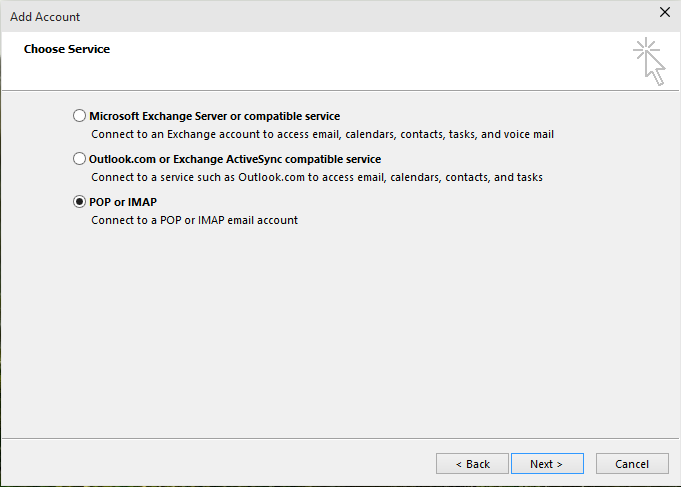Click the 'Connect to a service such as Outlook.com' description
Viewport: 681px width, 487px height.
click(x=317, y=177)
